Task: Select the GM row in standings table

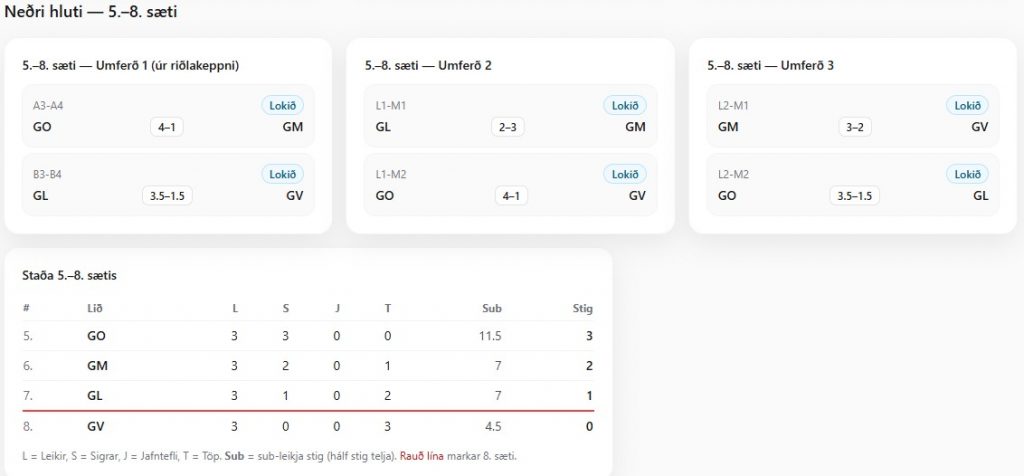Action: 308,366
